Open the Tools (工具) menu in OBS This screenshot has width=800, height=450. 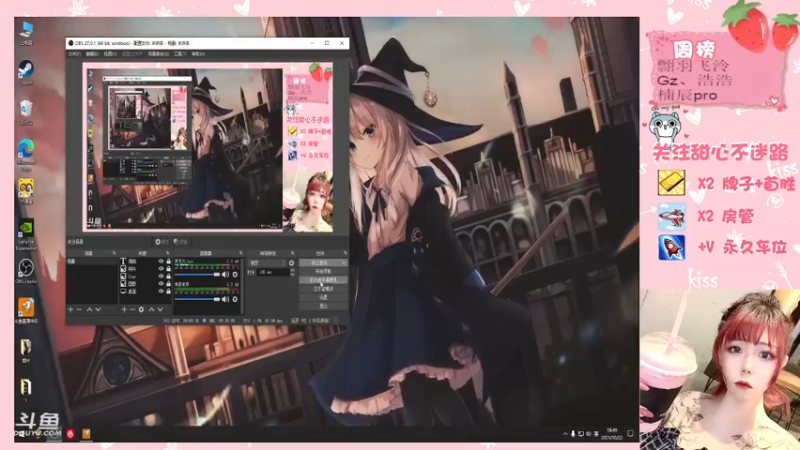point(181,54)
